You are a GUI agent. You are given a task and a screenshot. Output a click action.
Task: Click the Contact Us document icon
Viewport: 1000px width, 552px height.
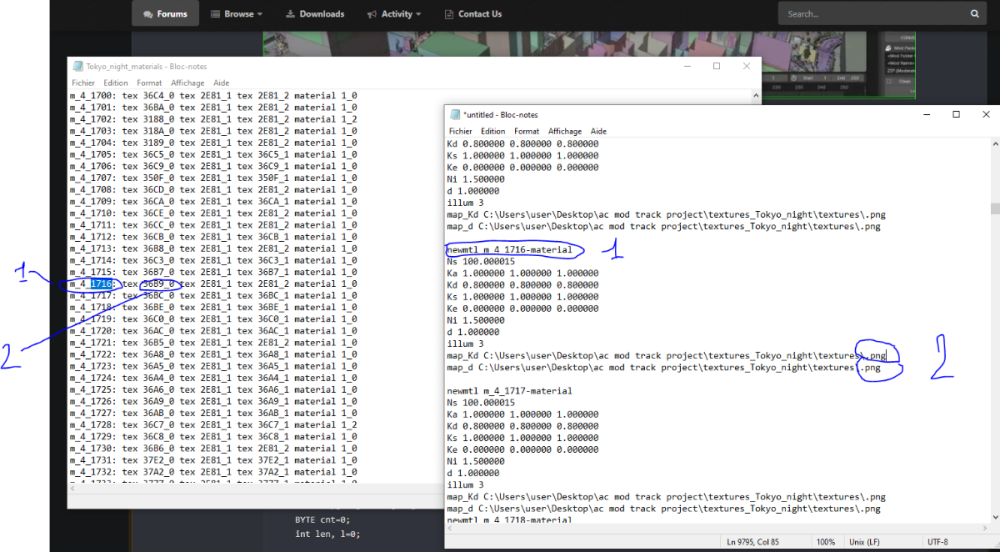point(449,14)
